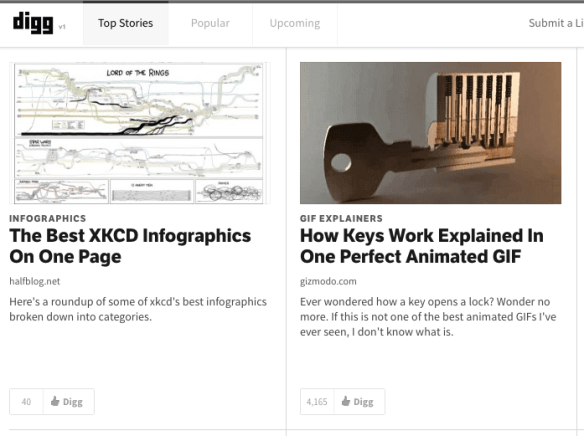Click the Submit a Link button
Image resolution: width=584 pixels, height=436 pixels.
tap(556, 23)
